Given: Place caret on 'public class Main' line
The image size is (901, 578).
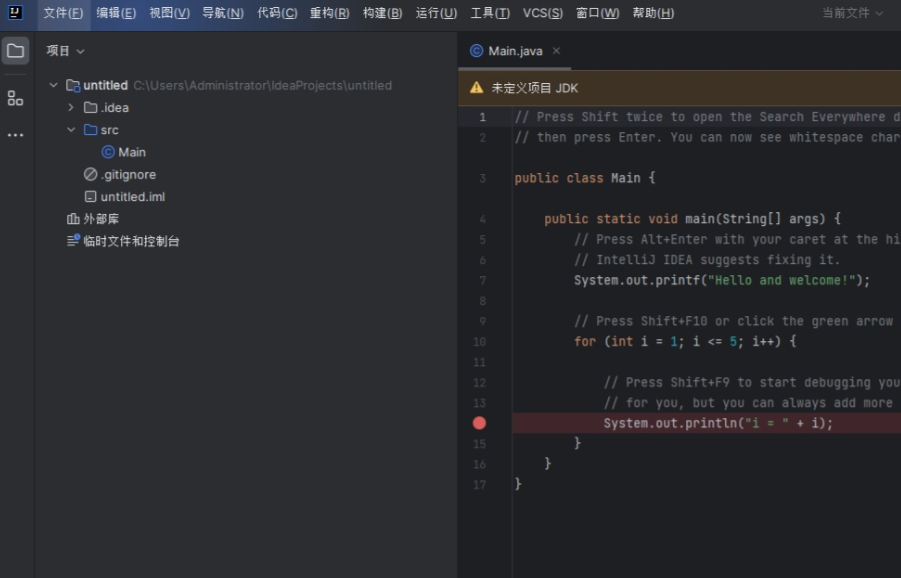Looking at the screenshot, I should tap(584, 178).
